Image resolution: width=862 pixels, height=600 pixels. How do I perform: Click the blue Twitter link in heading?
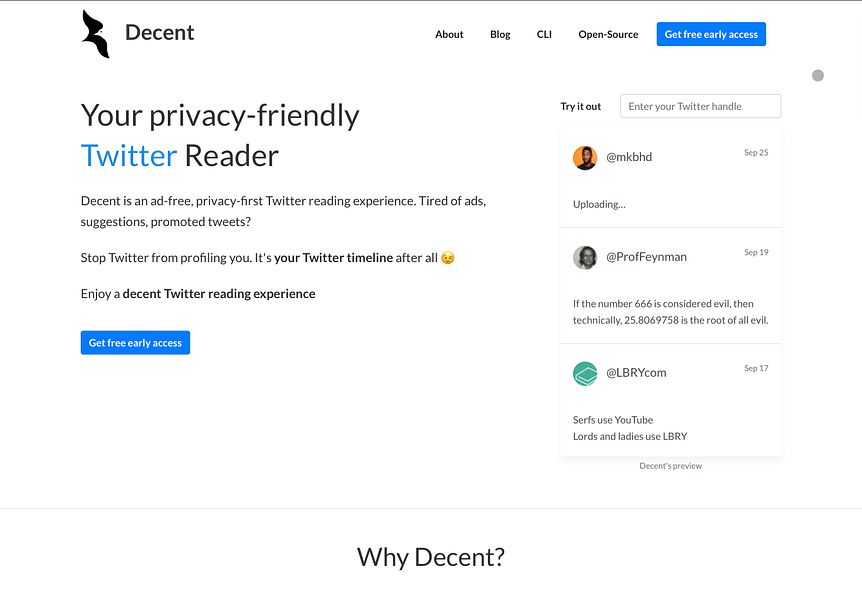129,155
